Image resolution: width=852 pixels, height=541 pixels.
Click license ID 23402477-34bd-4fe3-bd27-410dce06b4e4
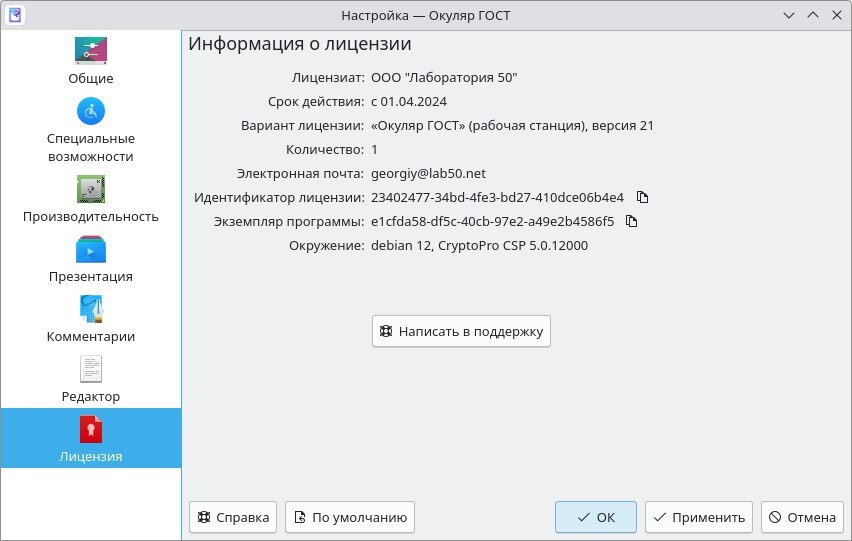[497, 197]
